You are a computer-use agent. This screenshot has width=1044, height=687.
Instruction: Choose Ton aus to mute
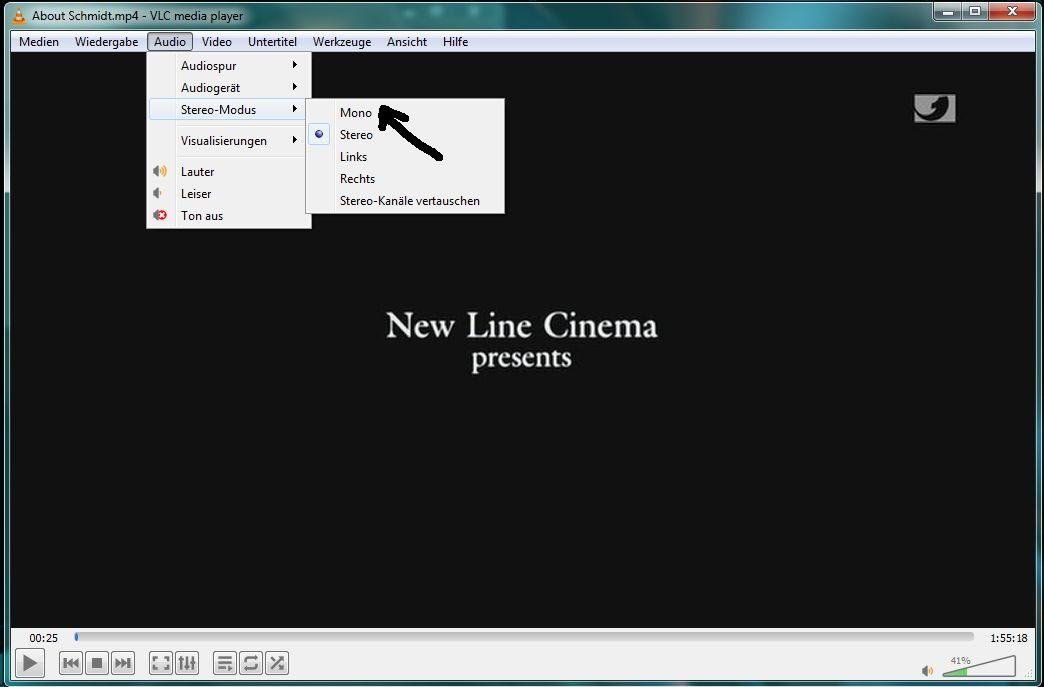click(x=229, y=215)
